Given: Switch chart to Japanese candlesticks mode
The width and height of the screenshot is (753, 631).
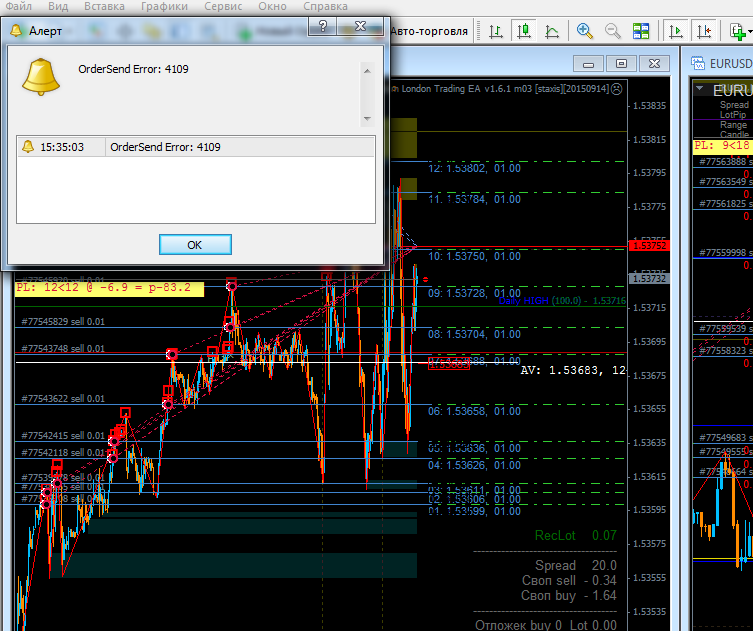Looking at the screenshot, I should (x=524, y=32).
